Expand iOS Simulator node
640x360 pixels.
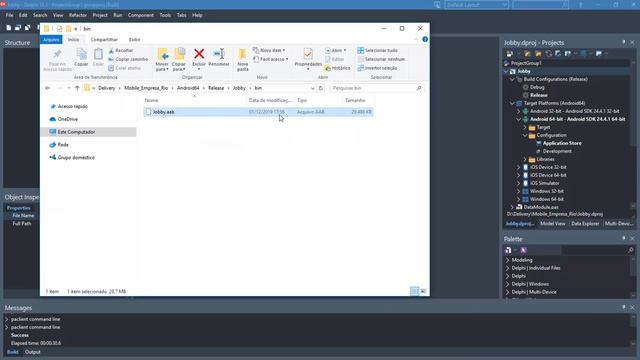[518, 183]
